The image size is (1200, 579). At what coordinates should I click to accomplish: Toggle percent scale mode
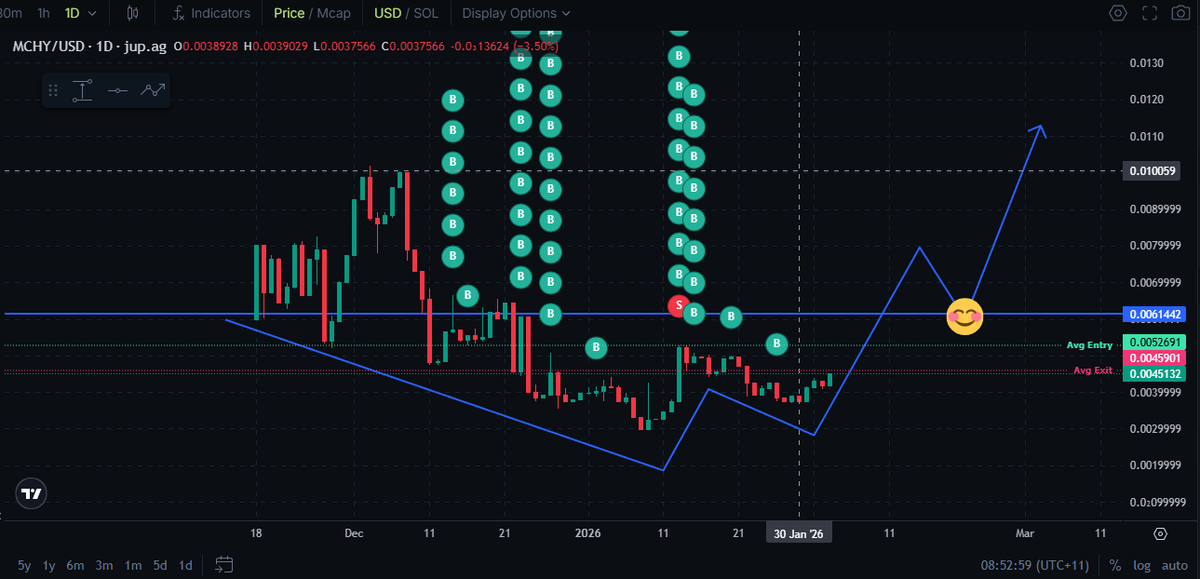click(1114, 565)
